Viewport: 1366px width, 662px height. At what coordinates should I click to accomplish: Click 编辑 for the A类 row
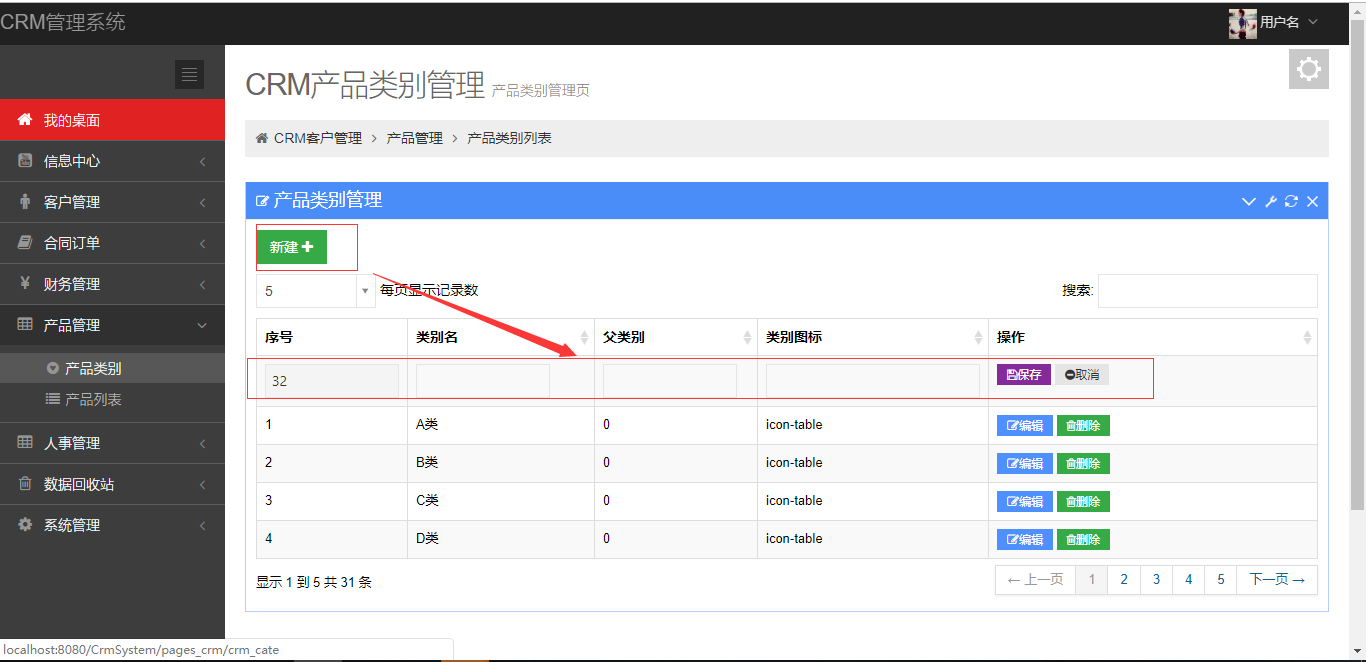coord(1025,426)
